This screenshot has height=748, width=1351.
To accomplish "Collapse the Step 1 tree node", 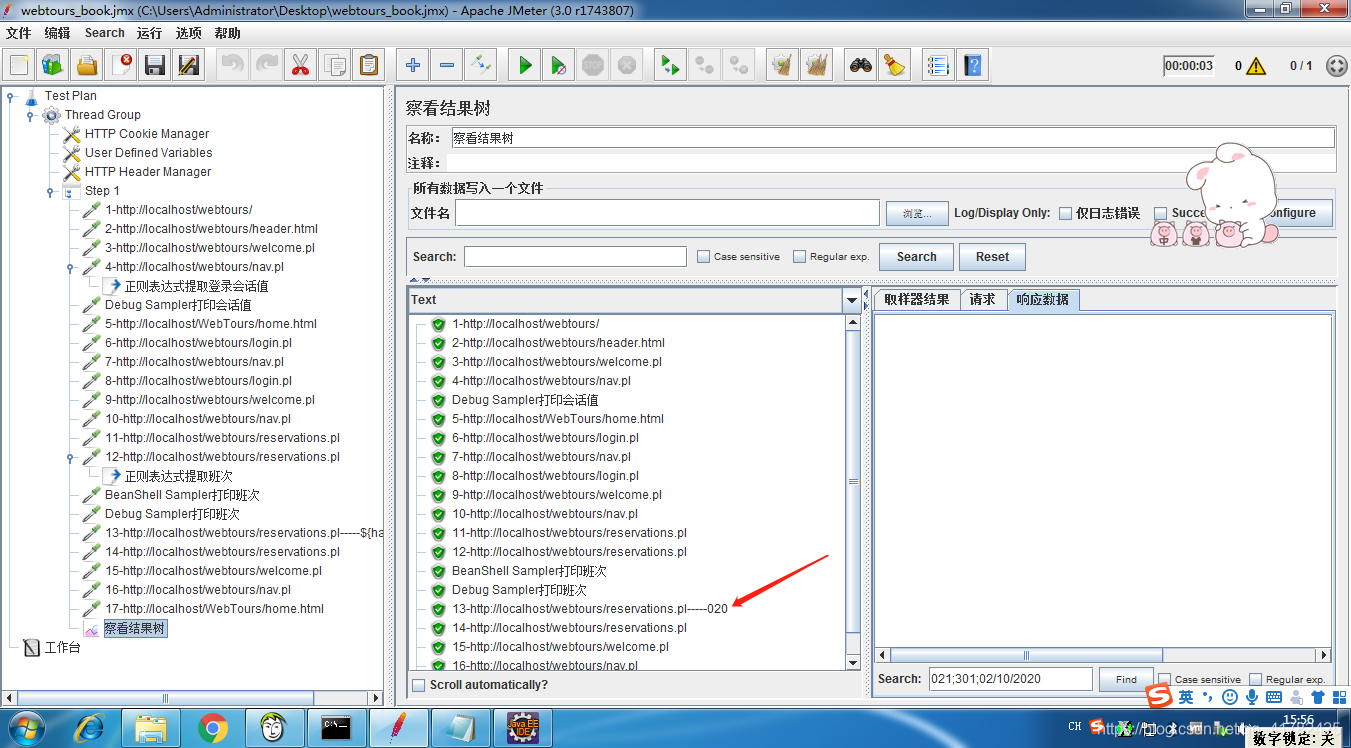I will [x=50, y=191].
